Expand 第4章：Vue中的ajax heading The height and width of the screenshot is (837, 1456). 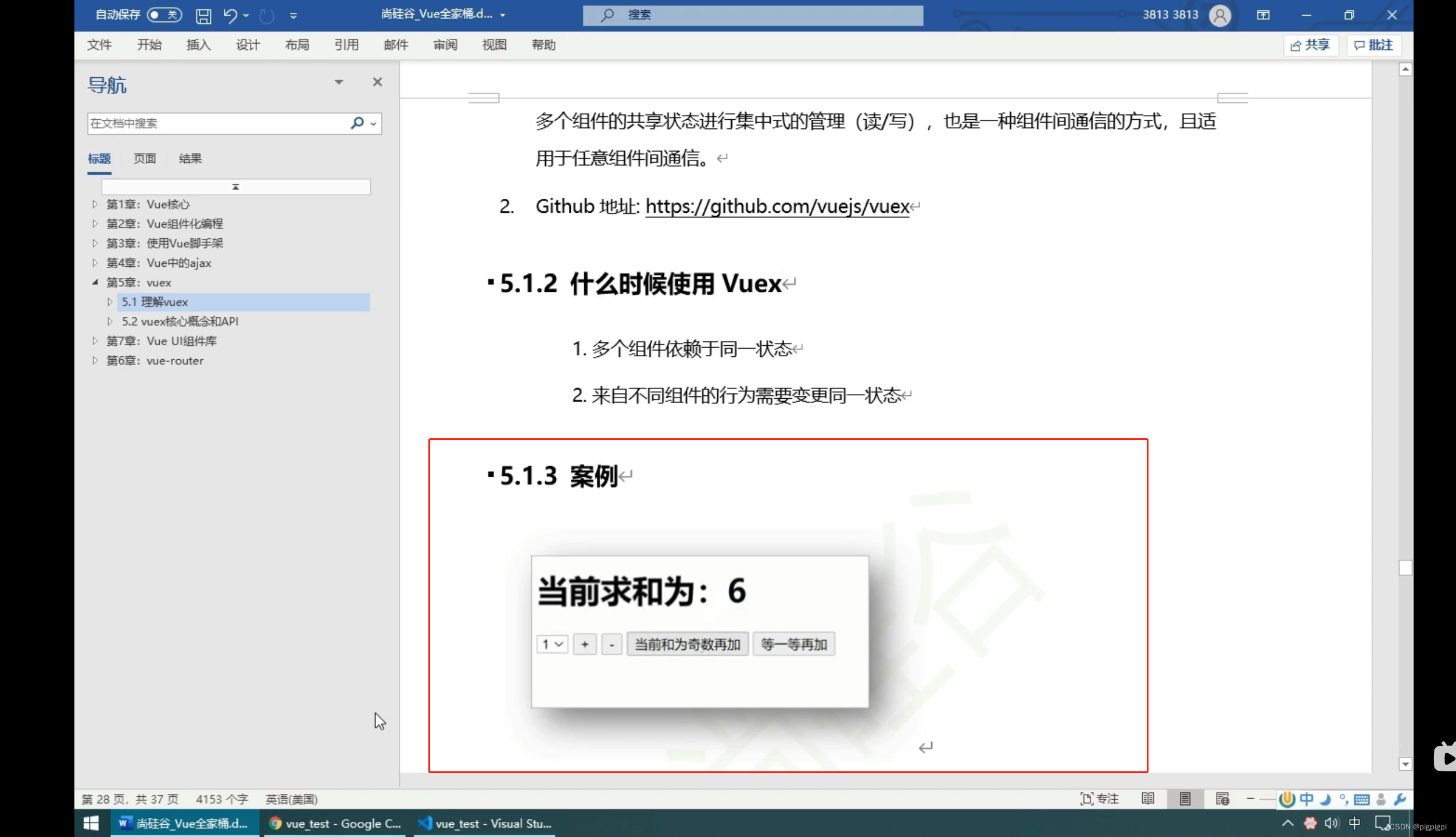(x=95, y=263)
